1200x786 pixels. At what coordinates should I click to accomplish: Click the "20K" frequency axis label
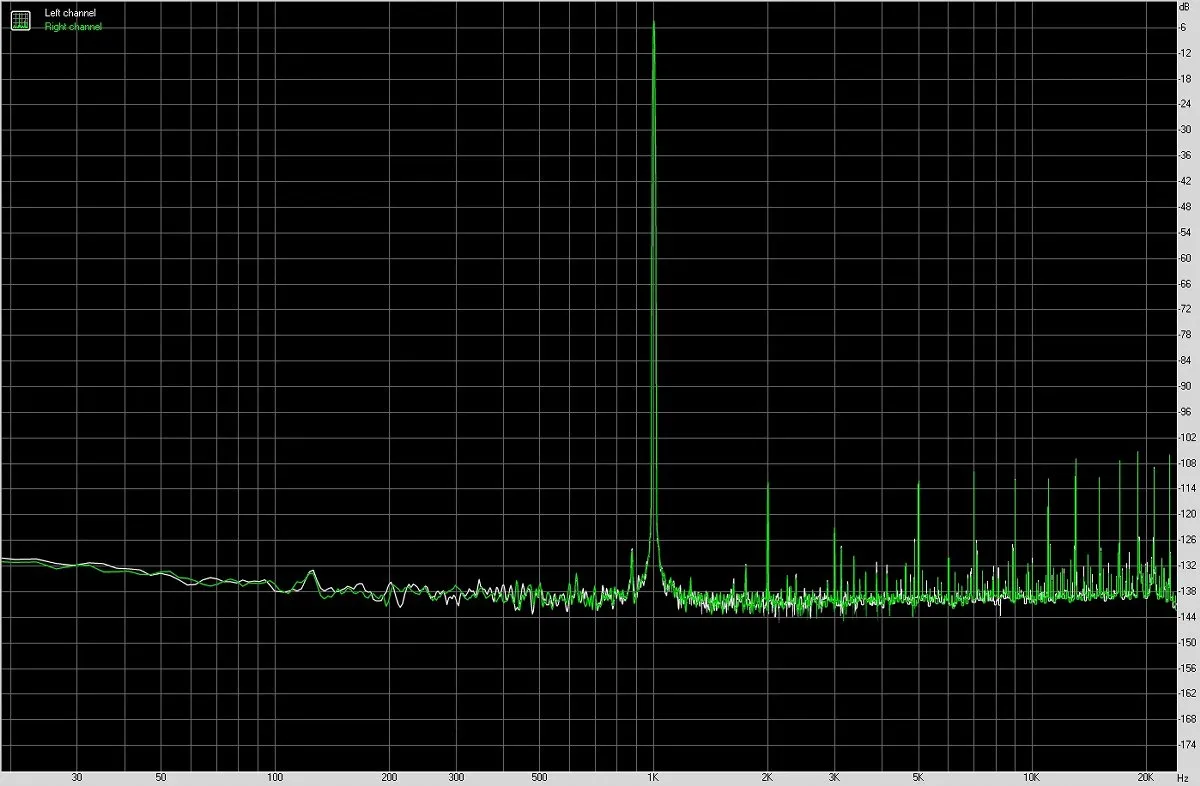click(x=1145, y=777)
